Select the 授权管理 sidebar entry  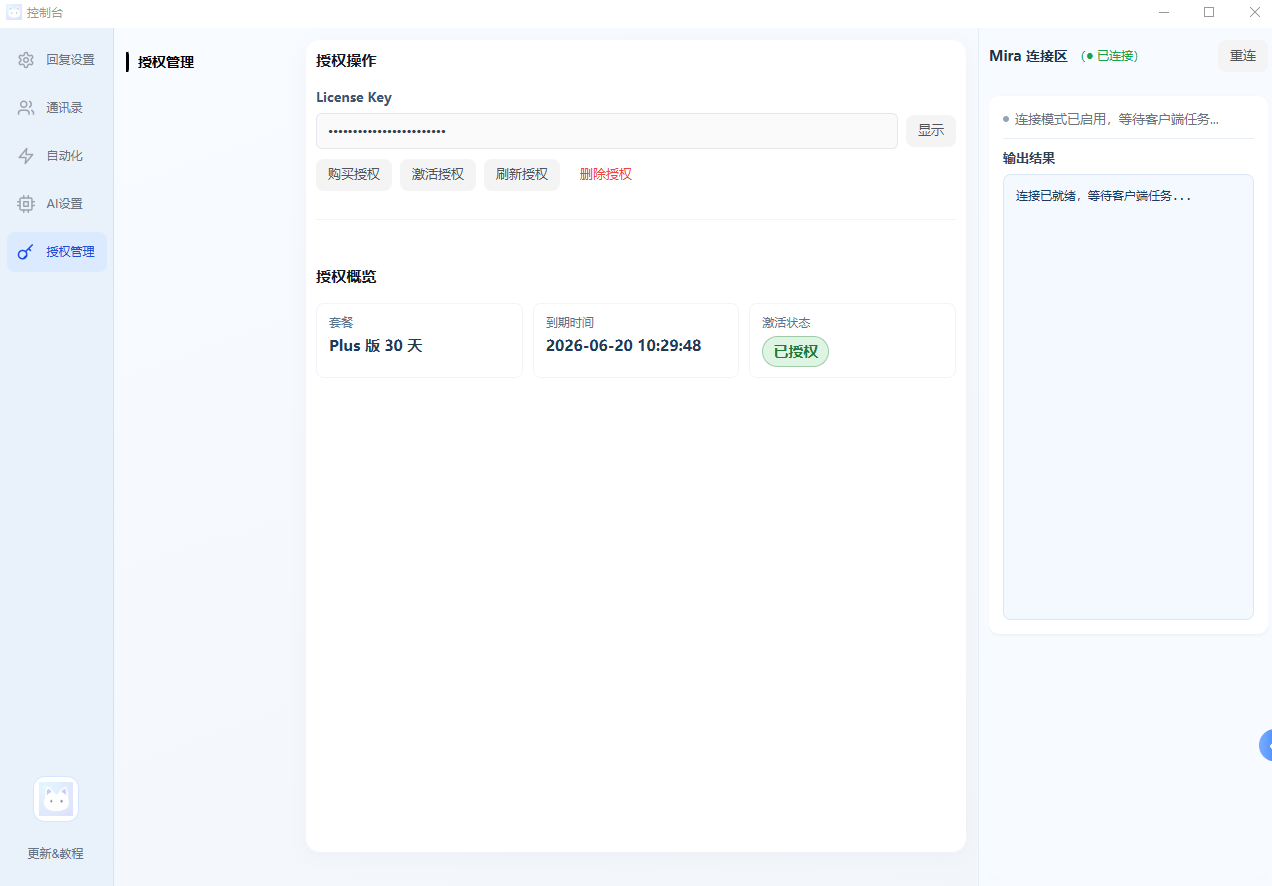57,252
